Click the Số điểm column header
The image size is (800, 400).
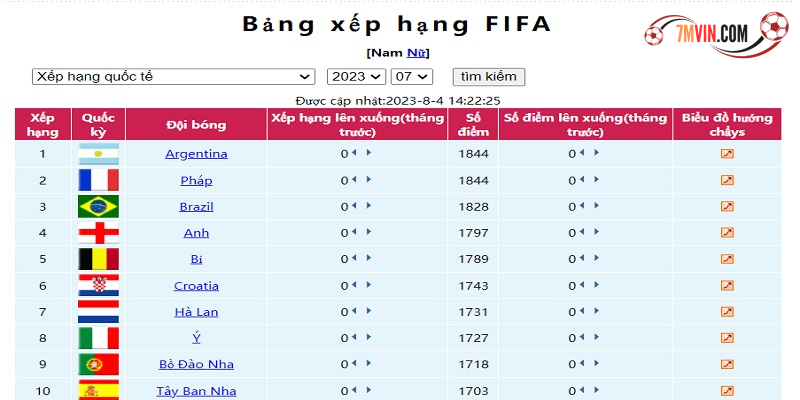pos(473,125)
